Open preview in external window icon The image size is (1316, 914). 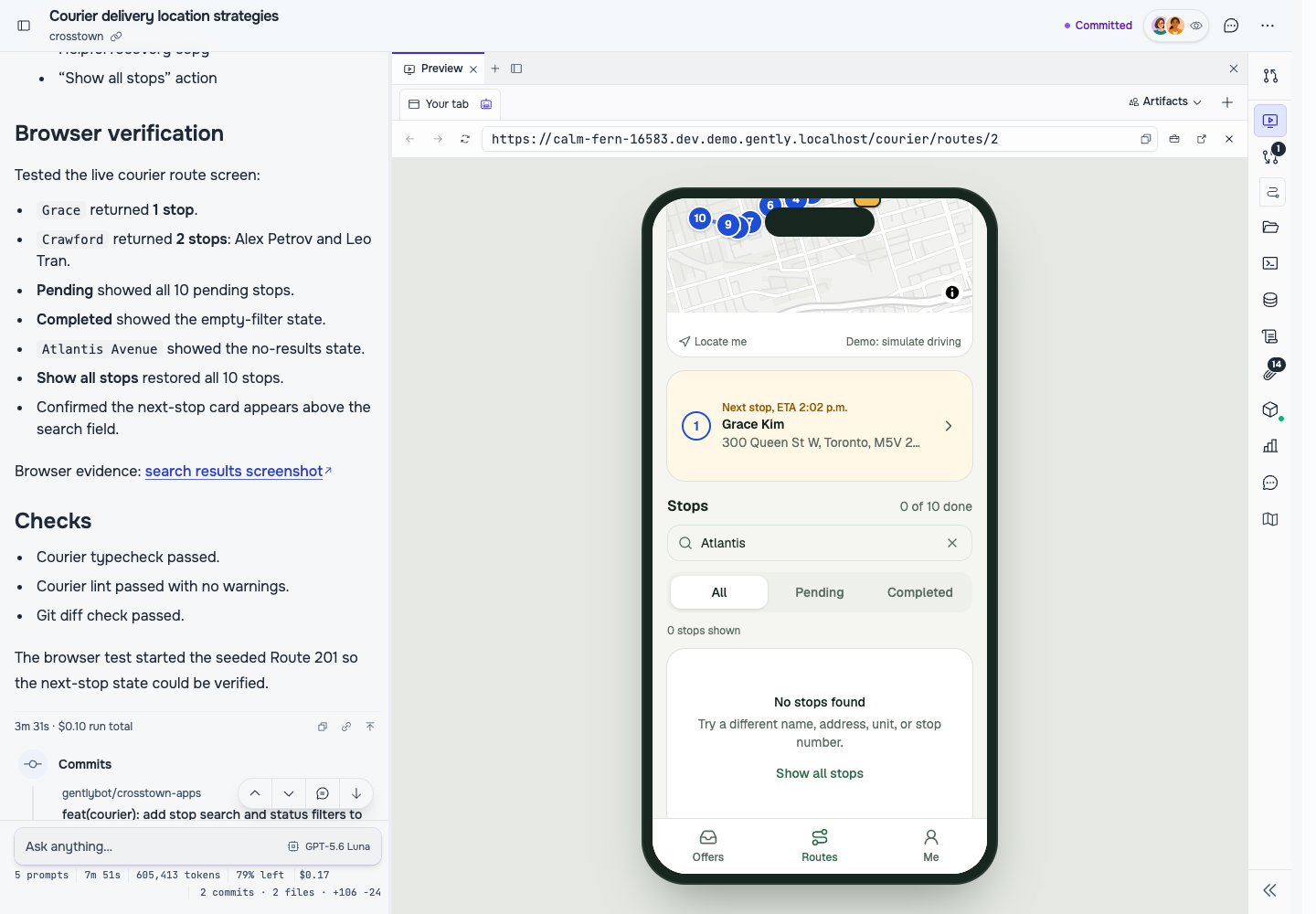(x=1202, y=139)
